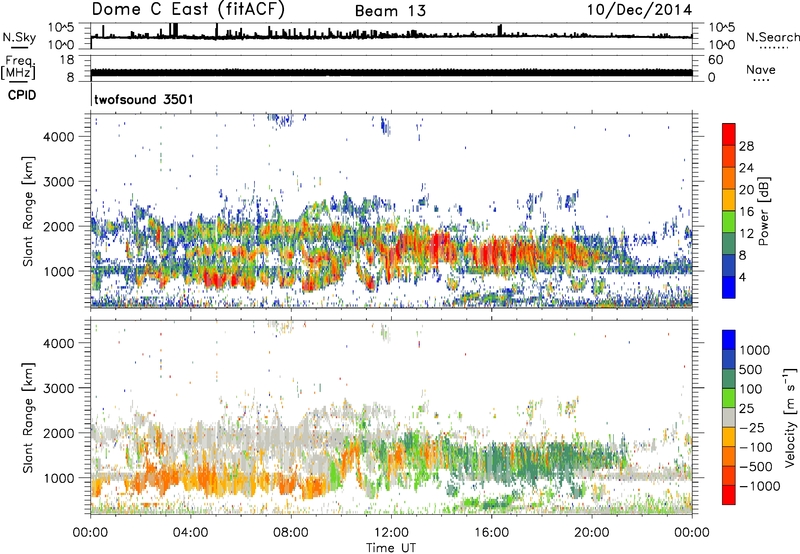Click the blue 1000 velocity swatch
The height and width of the screenshot is (554, 800).
(729, 340)
